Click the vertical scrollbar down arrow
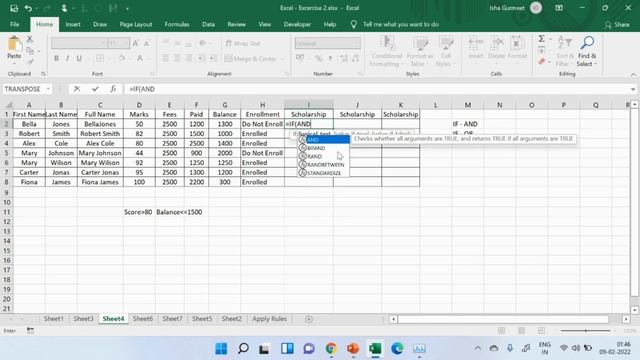Viewport: 640px width, 360px height. tap(634, 310)
